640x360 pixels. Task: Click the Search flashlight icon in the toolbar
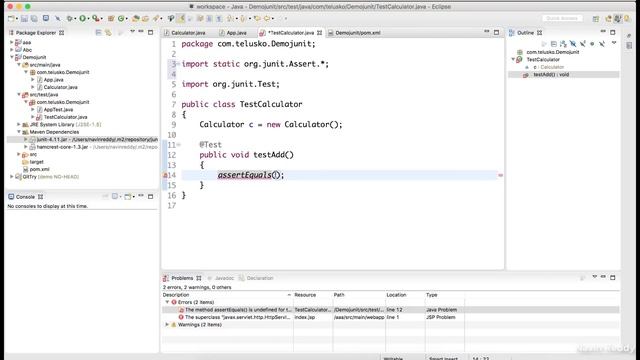157,18
